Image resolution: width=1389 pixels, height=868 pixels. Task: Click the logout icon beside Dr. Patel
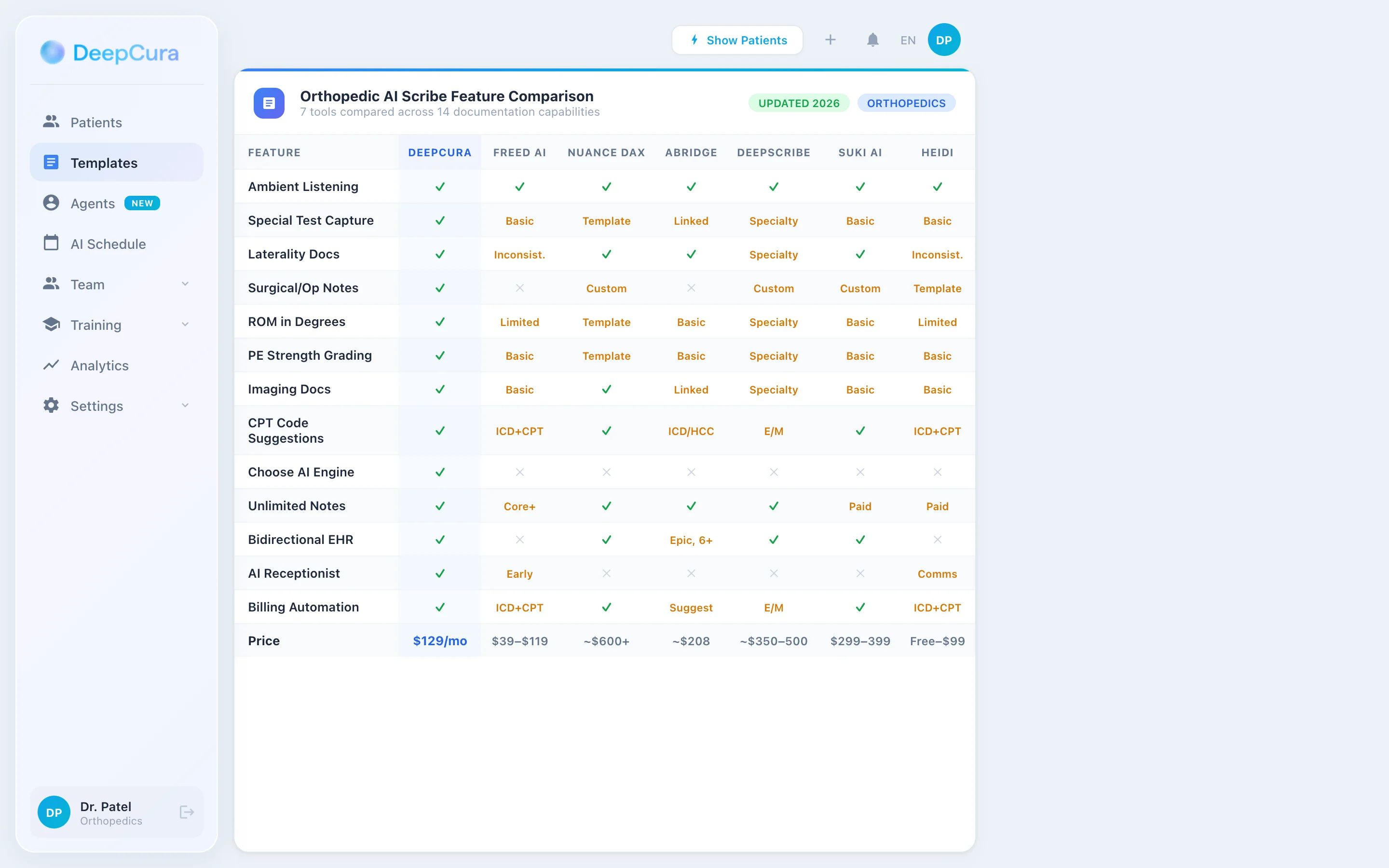pyautogui.click(x=187, y=812)
